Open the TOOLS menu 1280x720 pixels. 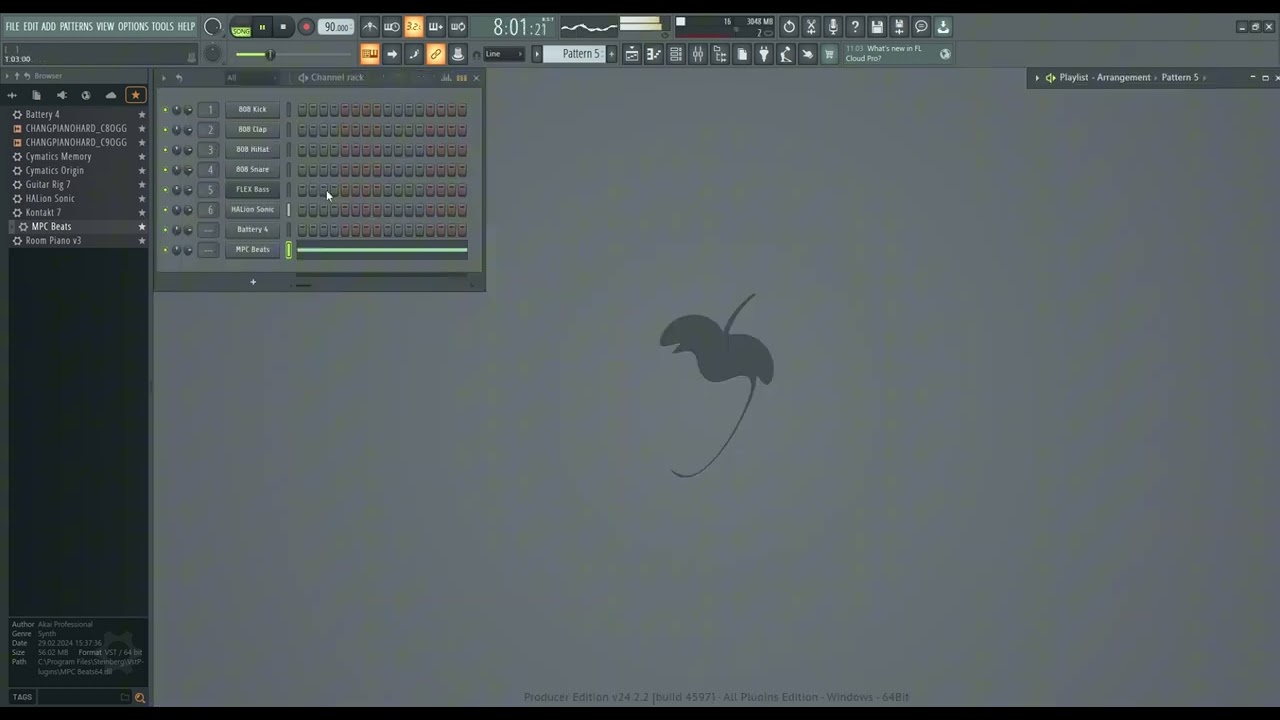pyautogui.click(x=162, y=26)
